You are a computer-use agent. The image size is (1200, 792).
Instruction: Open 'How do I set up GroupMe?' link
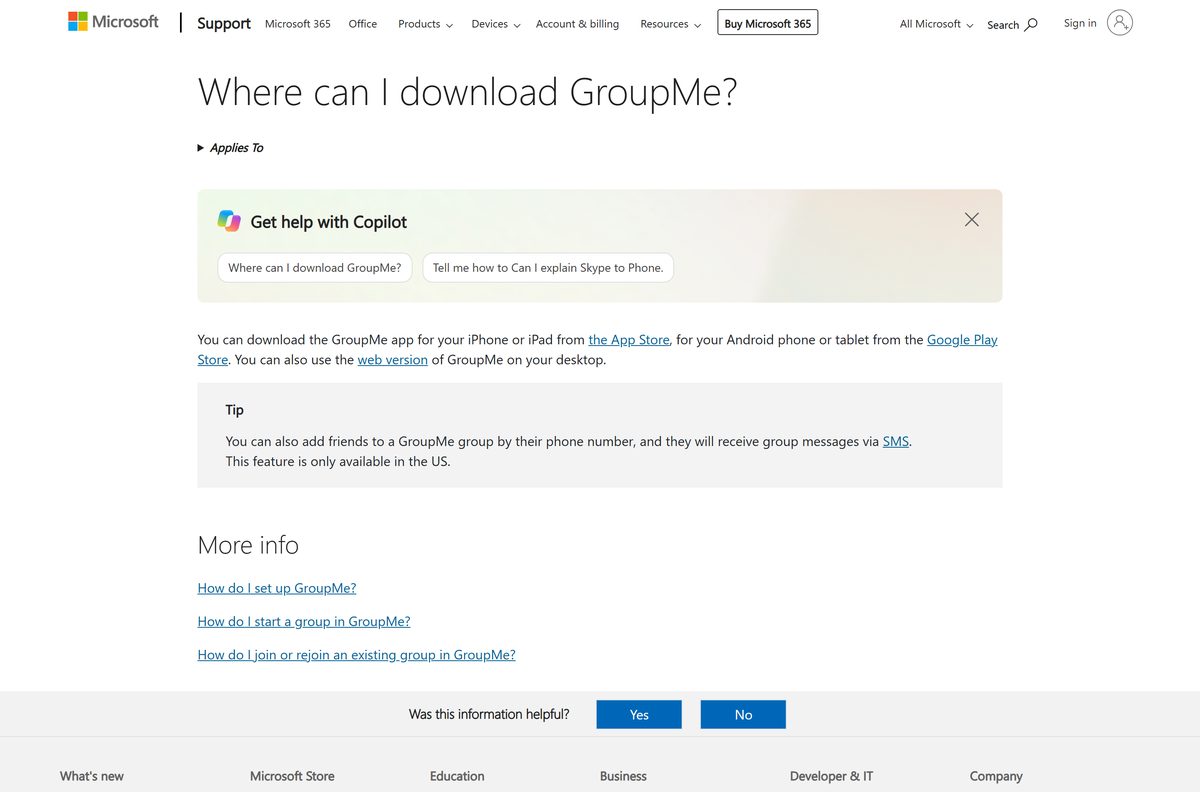coord(277,588)
